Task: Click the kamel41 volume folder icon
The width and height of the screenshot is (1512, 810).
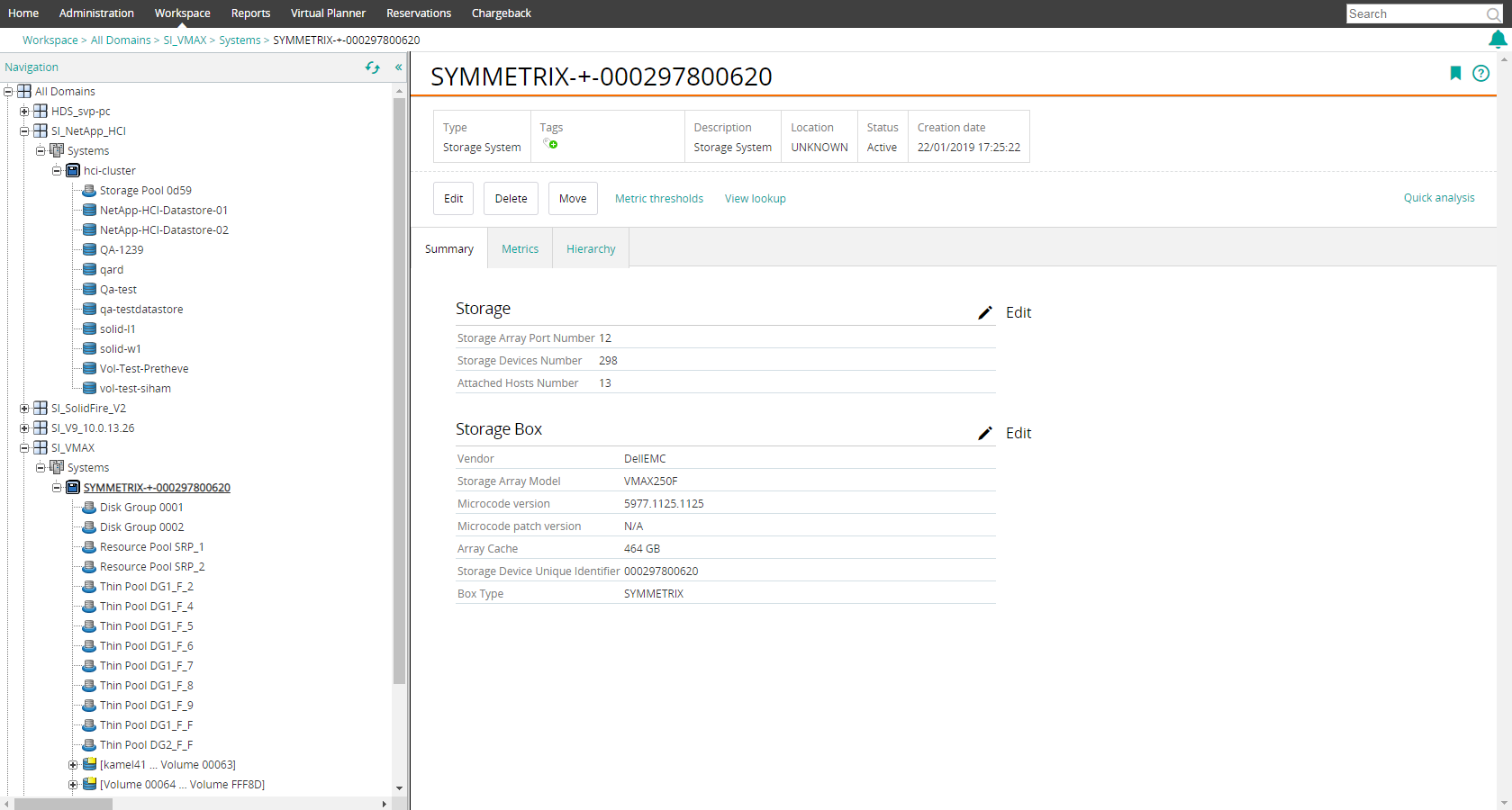Action: pyautogui.click(x=89, y=765)
